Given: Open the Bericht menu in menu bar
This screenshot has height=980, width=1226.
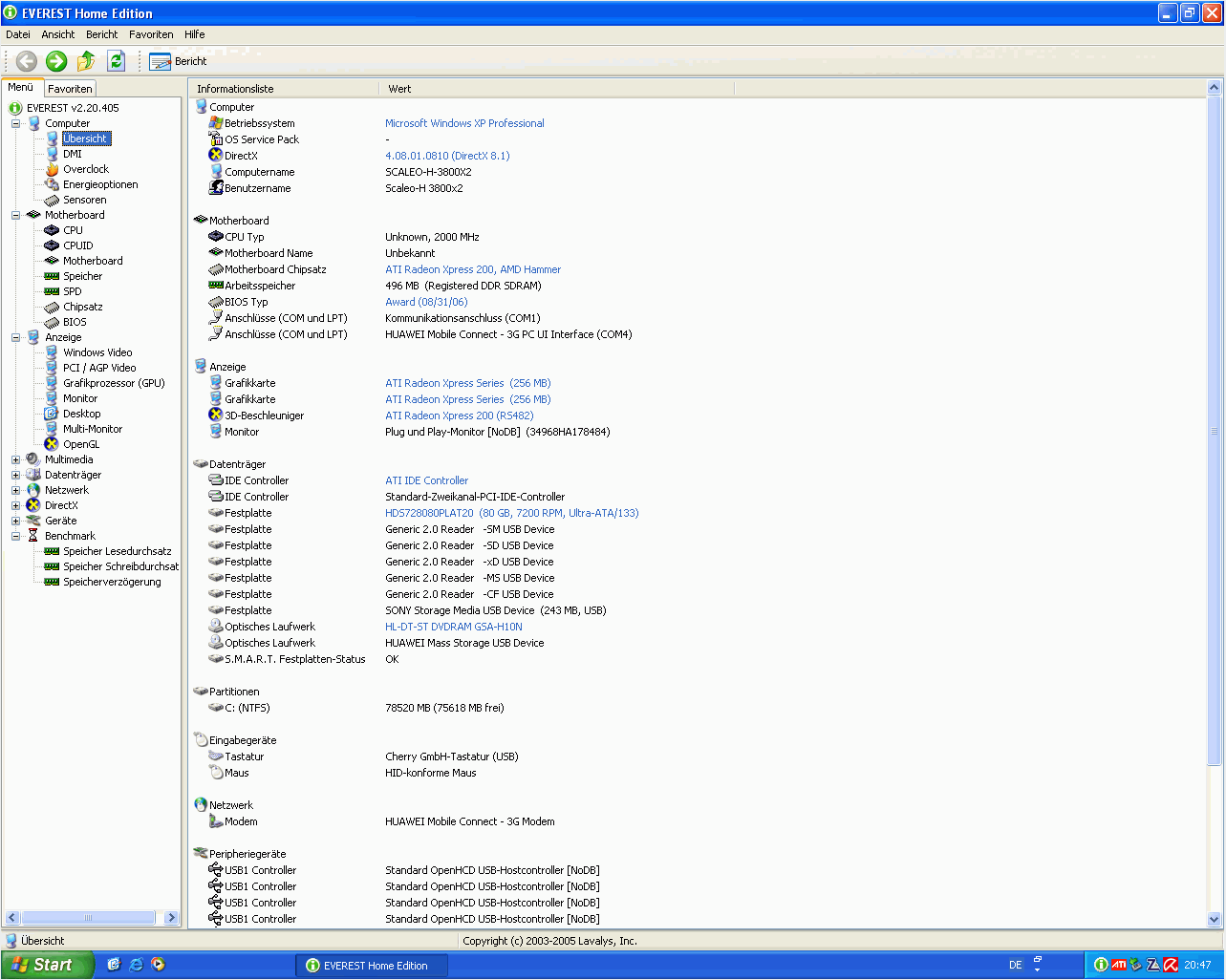Looking at the screenshot, I should tap(102, 34).
